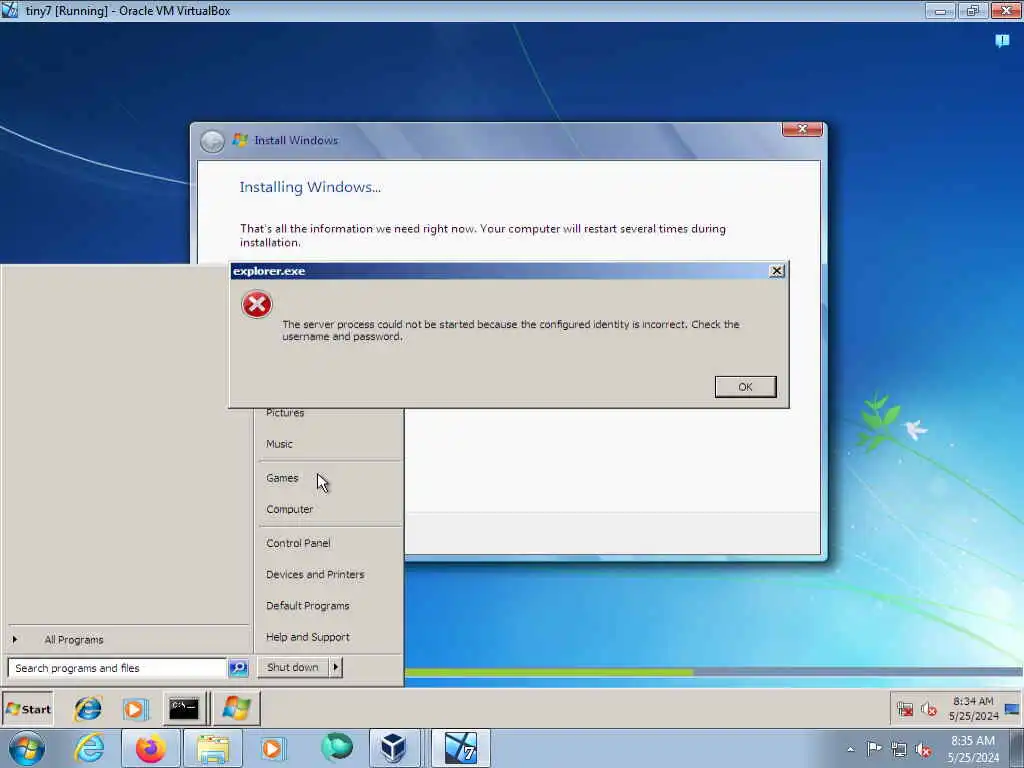Close the Install Windows window
Screen dimensions: 1024x768
802,129
